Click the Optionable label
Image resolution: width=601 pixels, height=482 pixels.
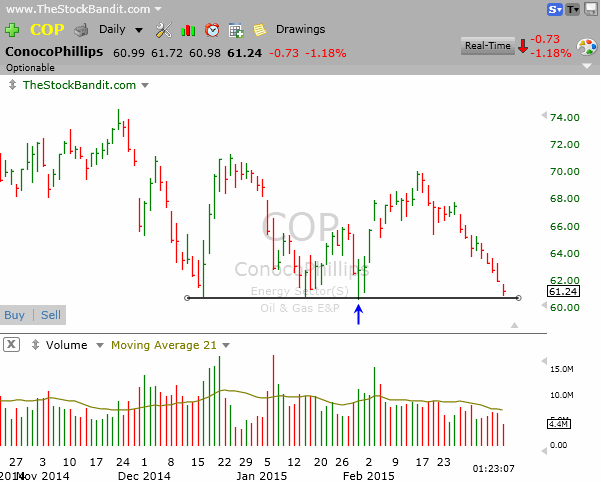click(30, 68)
